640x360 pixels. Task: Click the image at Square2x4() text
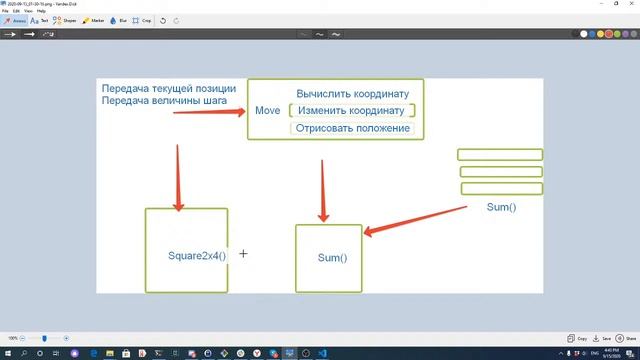click(x=197, y=256)
